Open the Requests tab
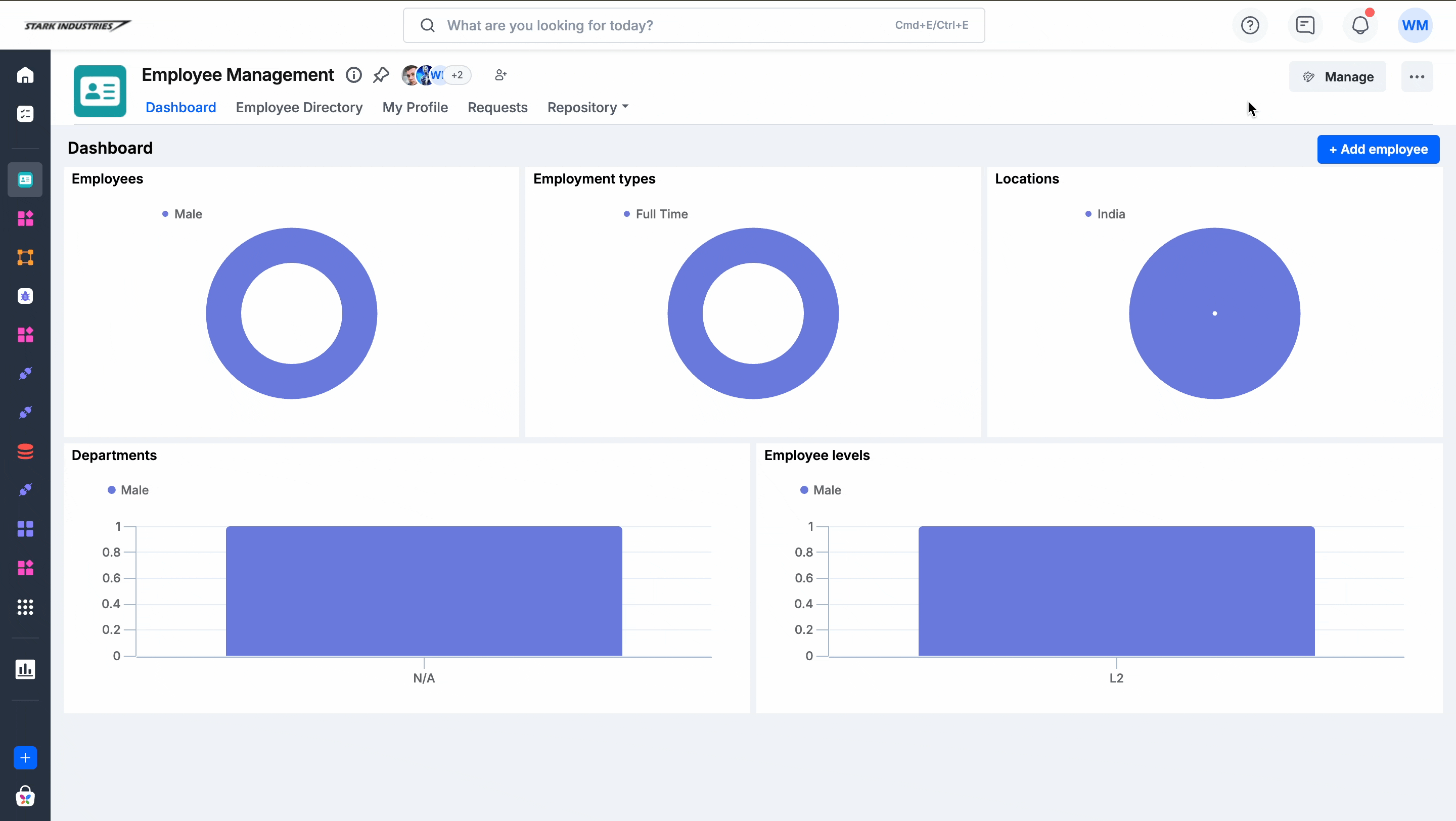Image resolution: width=1456 pixels, height=821 pixels. [497, 107]
